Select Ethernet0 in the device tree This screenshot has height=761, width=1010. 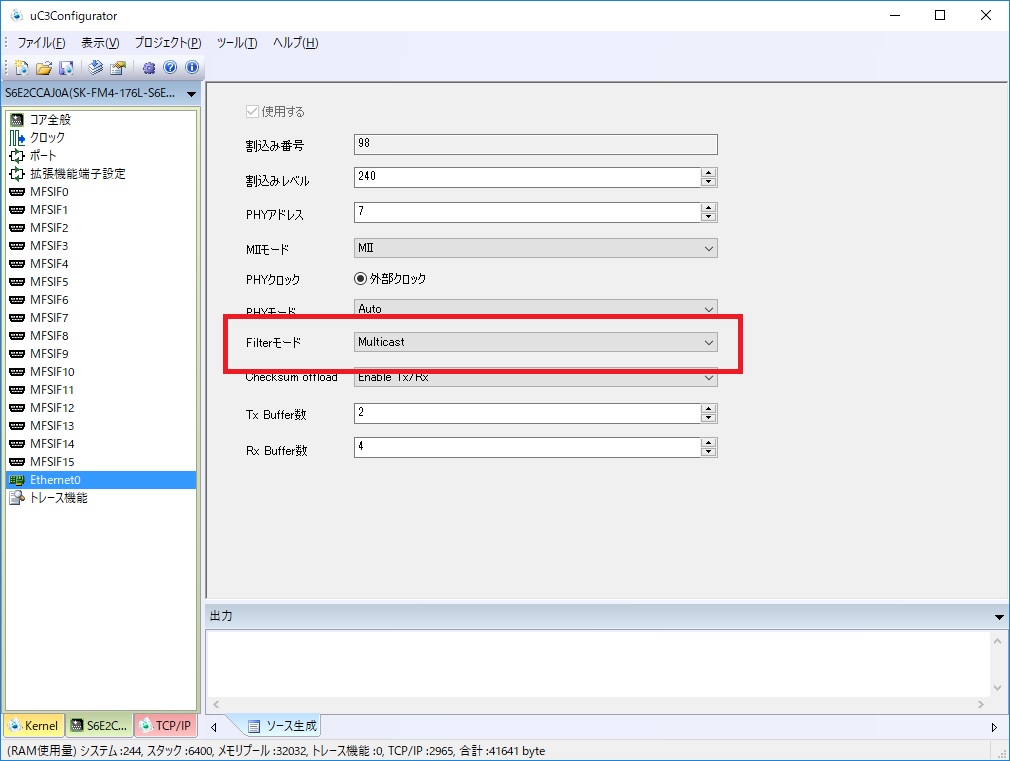coord(55,480)
